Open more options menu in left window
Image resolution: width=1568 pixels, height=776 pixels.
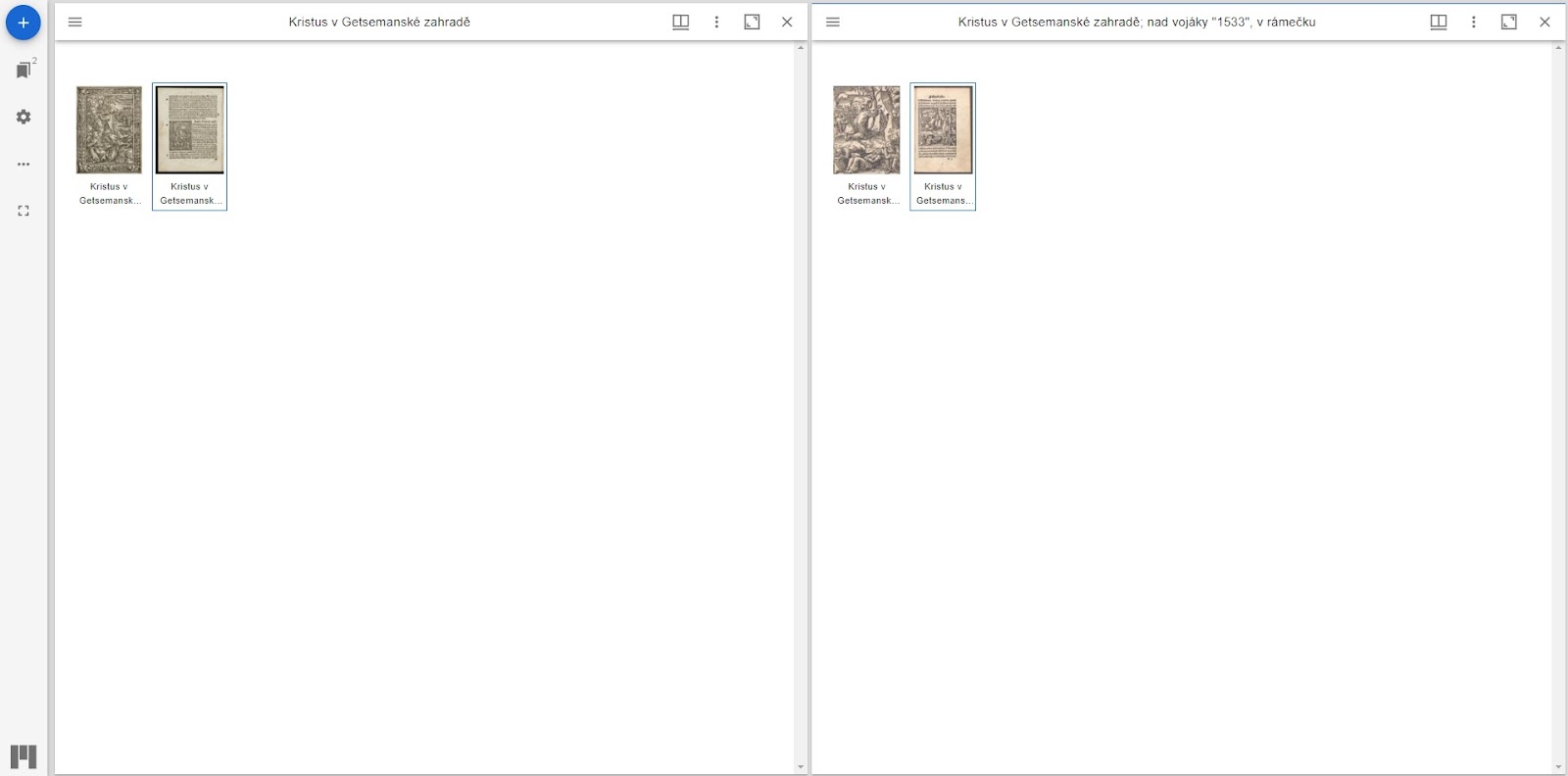coord(716,22)
